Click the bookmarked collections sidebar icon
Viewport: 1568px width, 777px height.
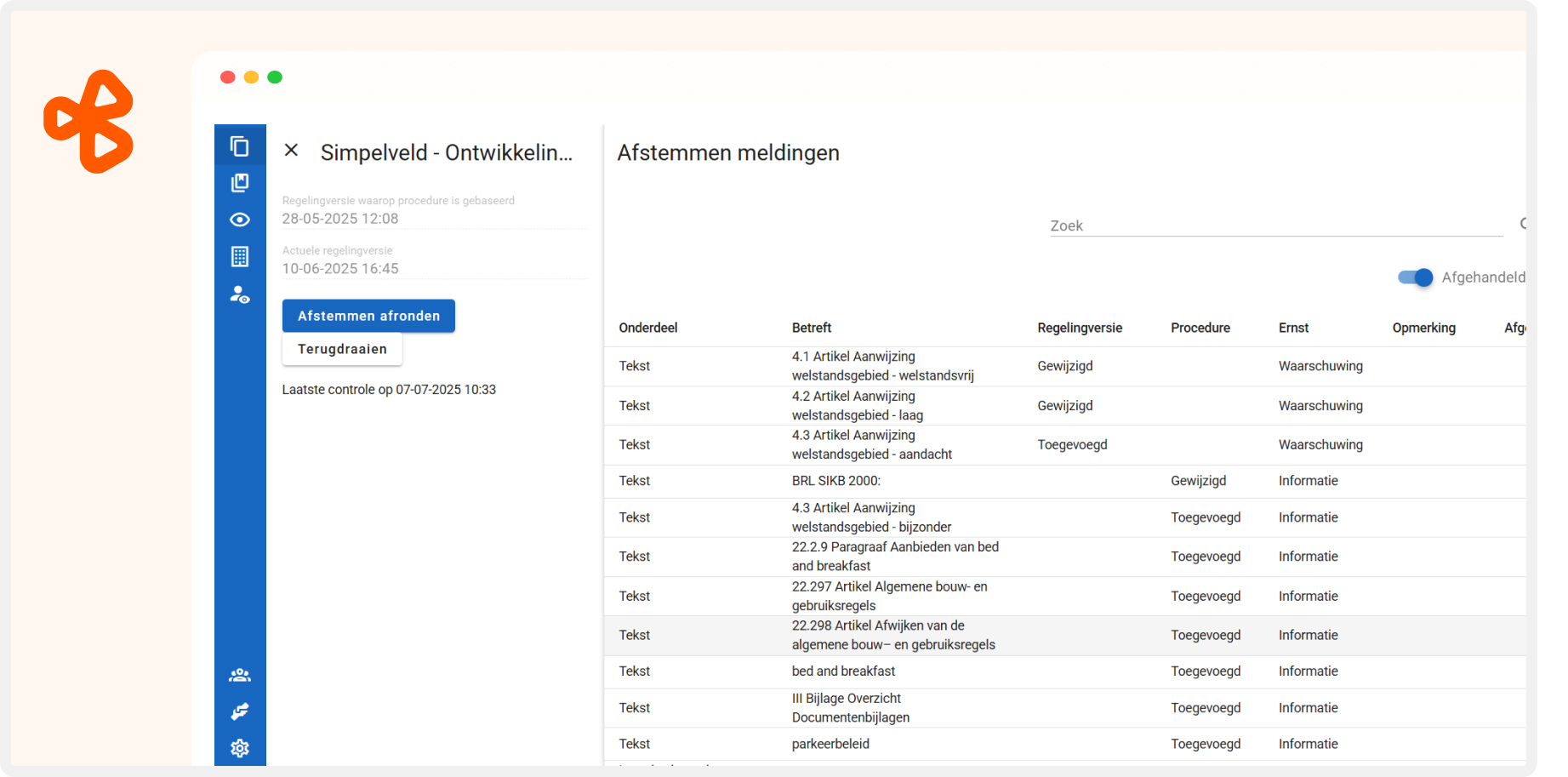(x=240, y=183)
